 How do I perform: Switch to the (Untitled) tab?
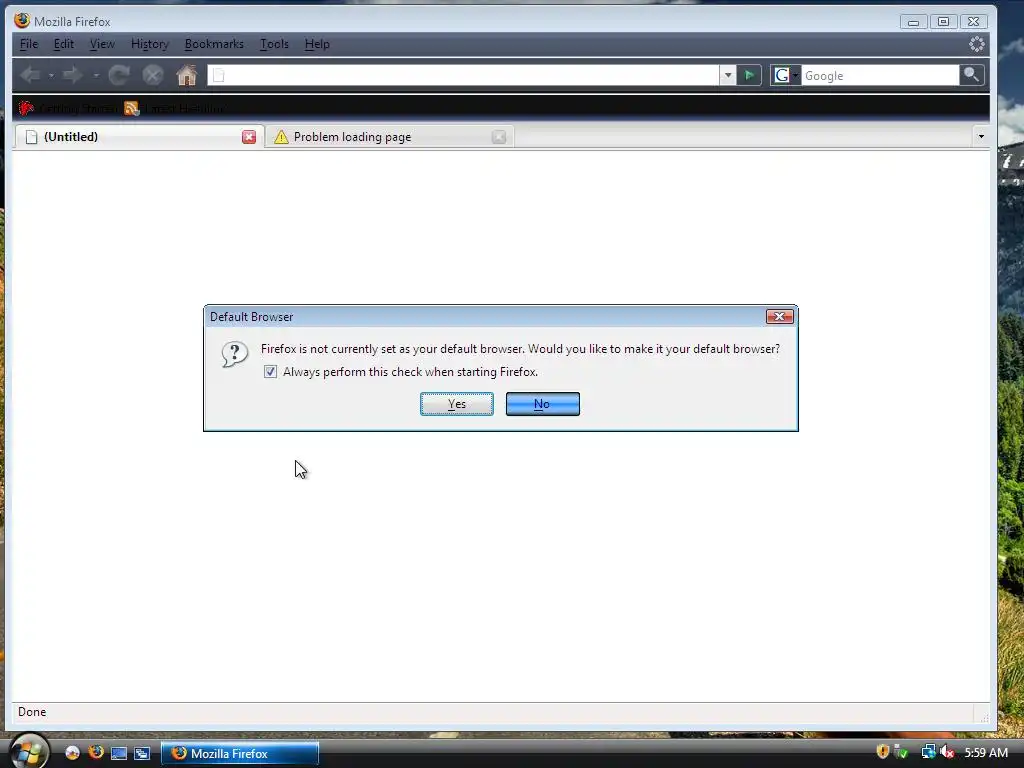(138, 136)
